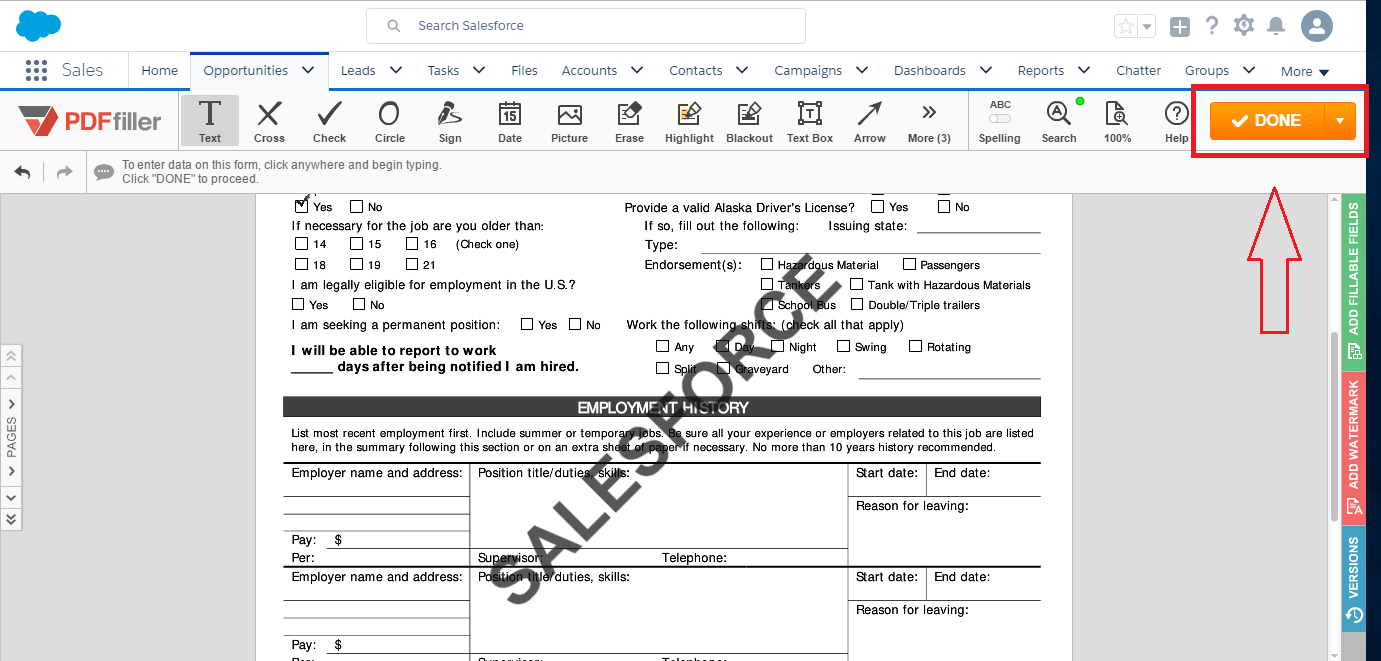Image resolution: width=1381 pixels, height=661 pixels.
Task: Open the Add Watermark panel
Action: (1353, 448)
